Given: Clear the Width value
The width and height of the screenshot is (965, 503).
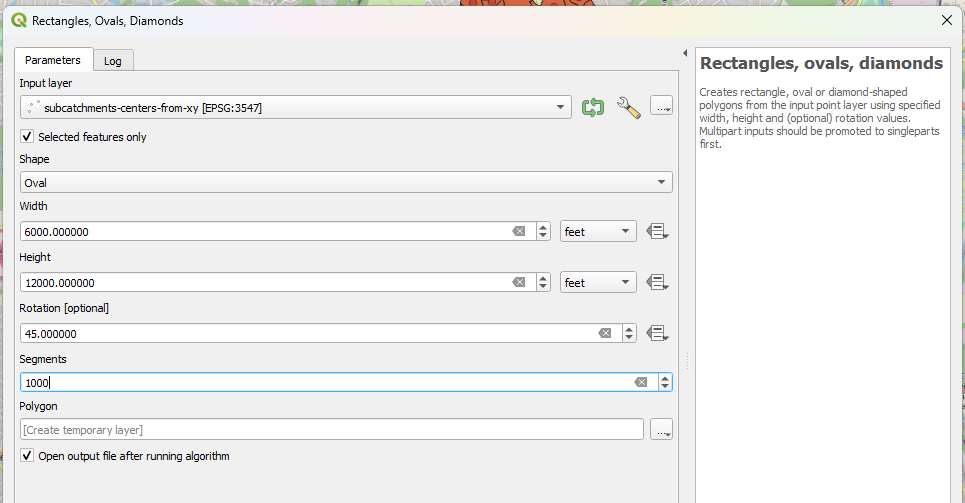Looking at the screenshot, I should tap(519, 231).
